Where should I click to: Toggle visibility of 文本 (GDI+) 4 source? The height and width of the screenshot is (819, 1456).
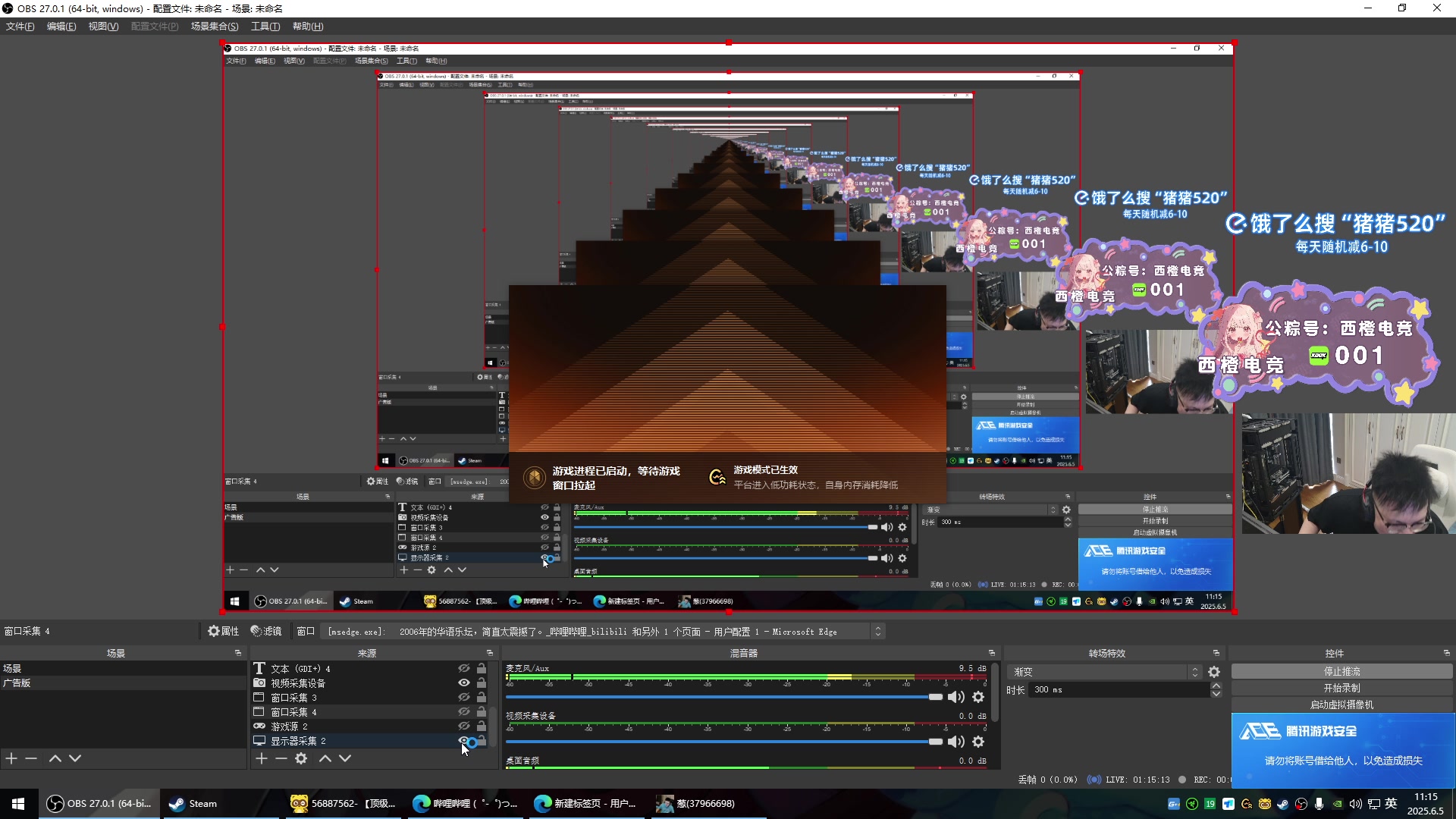pyautogui.click(x=464, y=669)
